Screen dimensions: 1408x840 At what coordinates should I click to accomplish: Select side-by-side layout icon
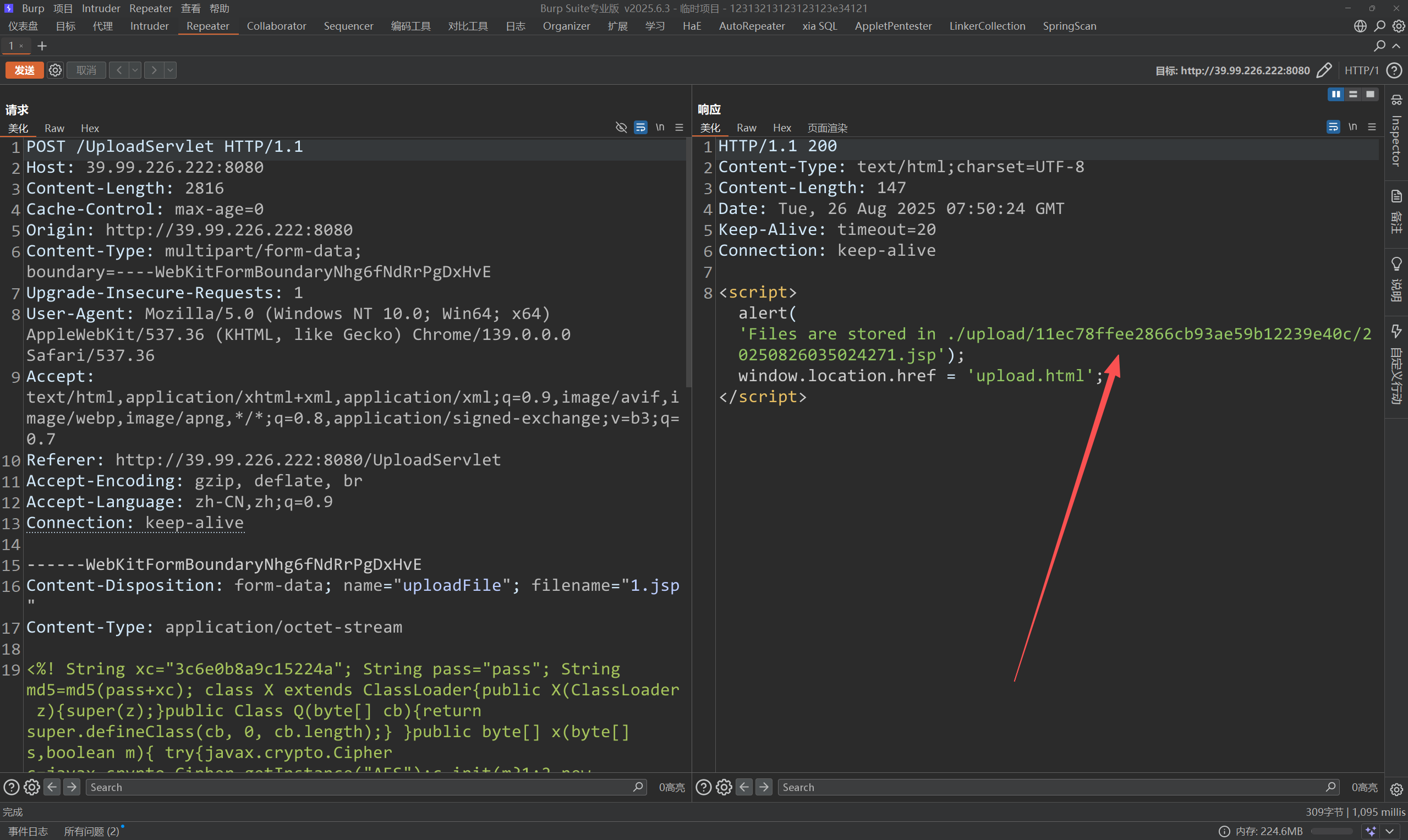[x=1335, y=94]
